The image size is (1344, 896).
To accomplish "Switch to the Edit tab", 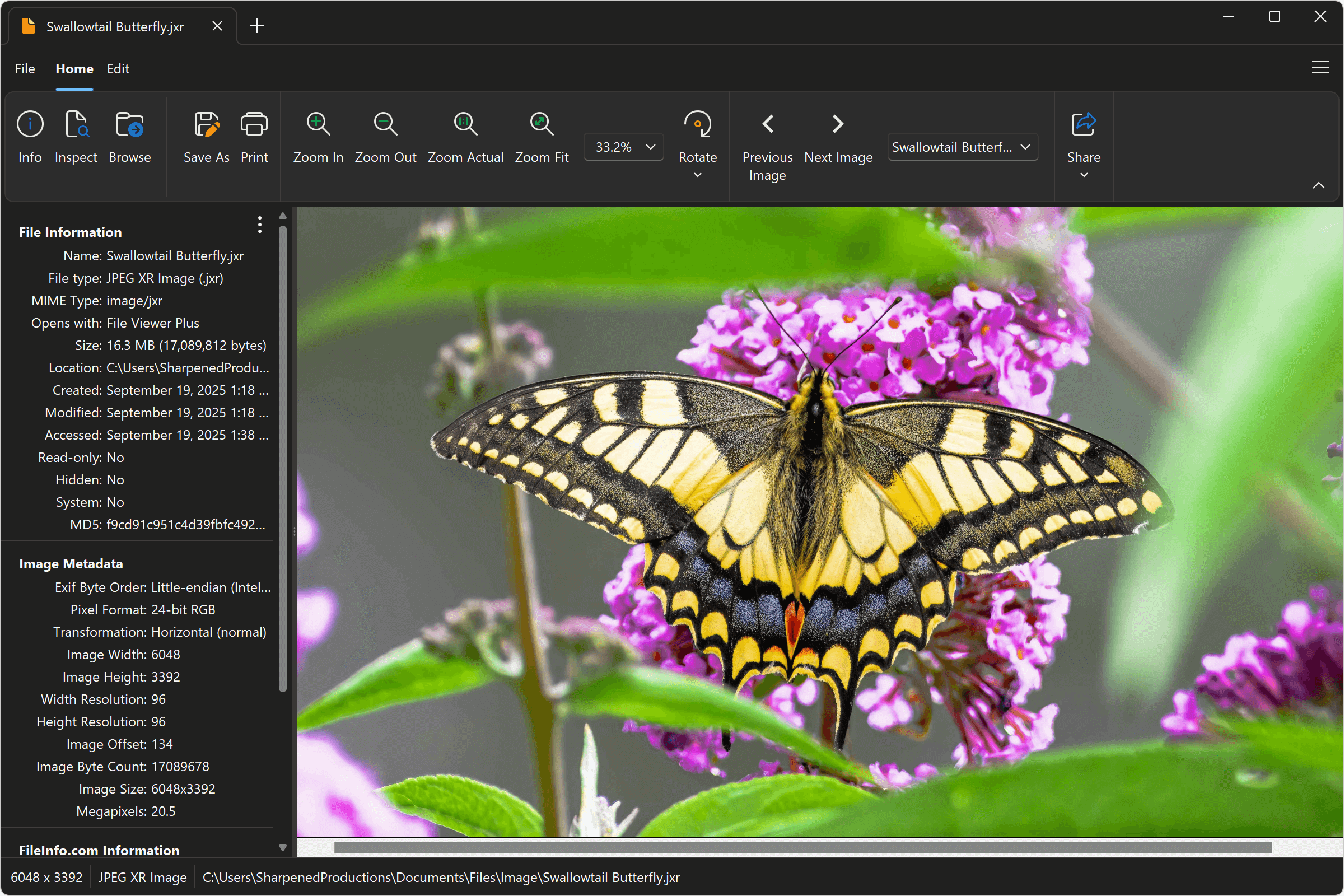I will click(x=118, y=68).
